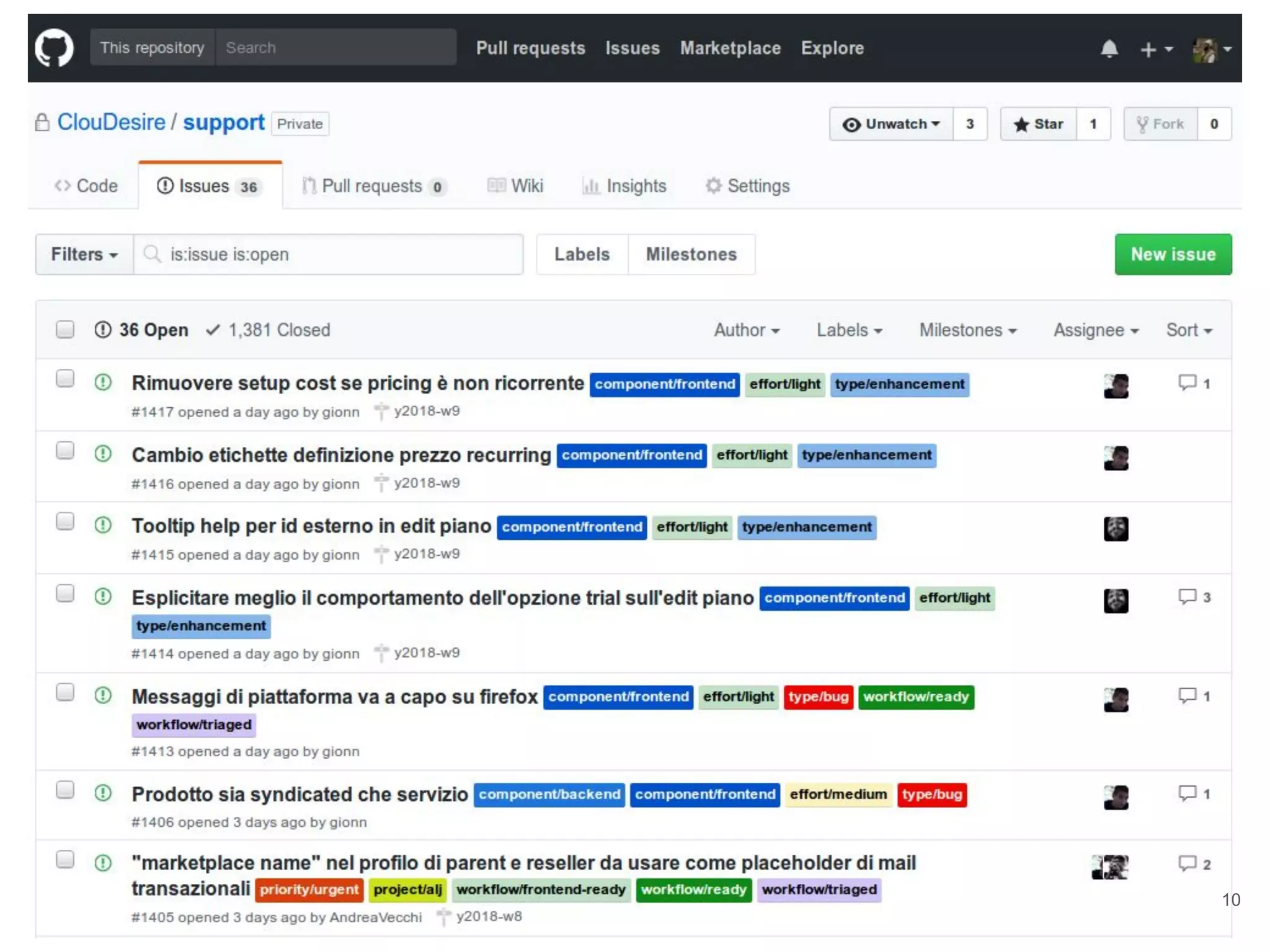The width and height of the screenshot is (1270, 952).
Task: Expand the Filters dropdown
Action: 84,254
